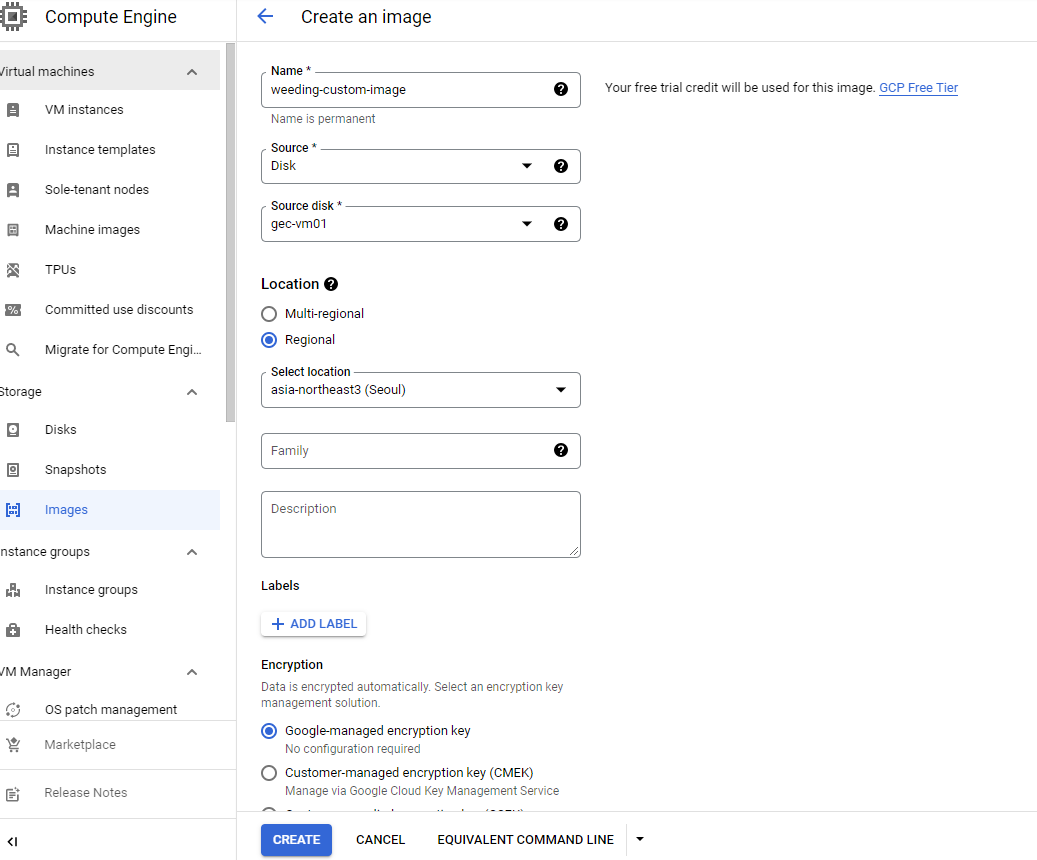Collapse the Storage section
Image resolution: width=1037 pixels, height=860 pixels.
pyautogui.click(x=192, y=392)
